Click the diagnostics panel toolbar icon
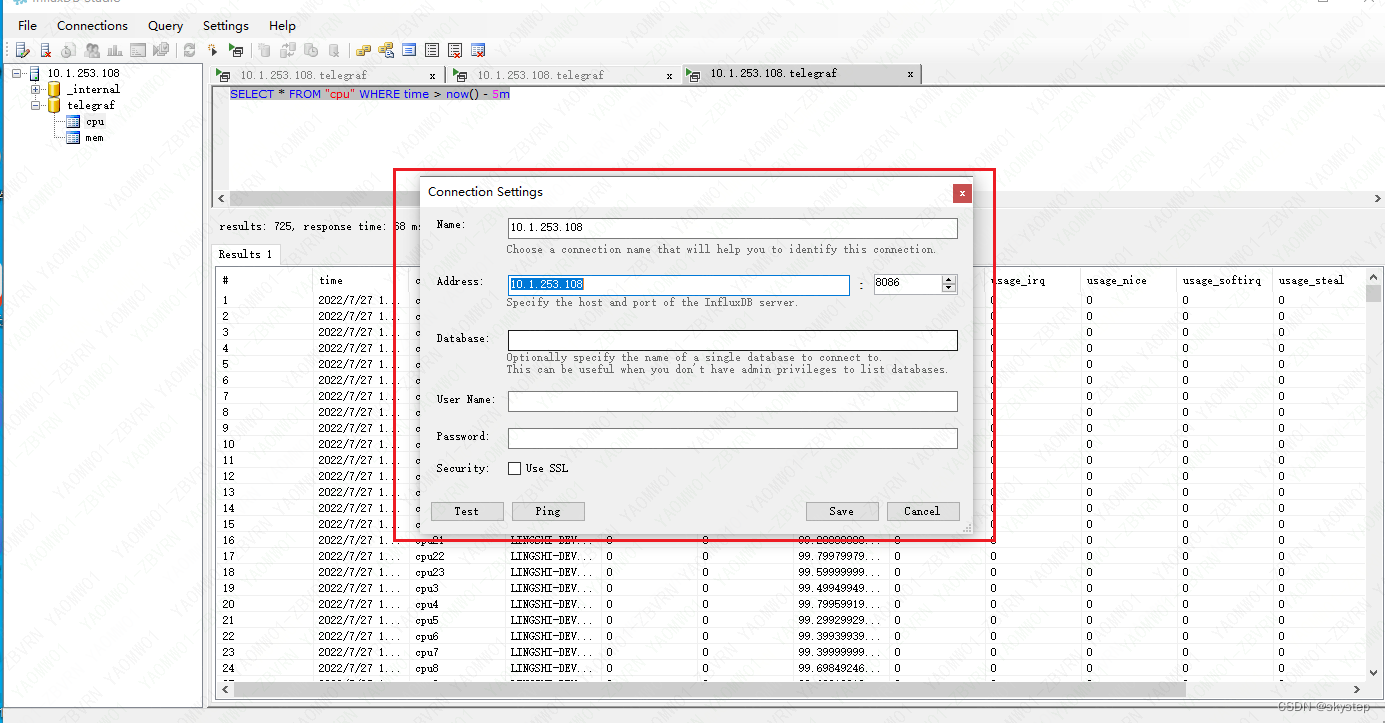Image resolution: width=1385 pixels, height=723 pixels. click(138, 50)
